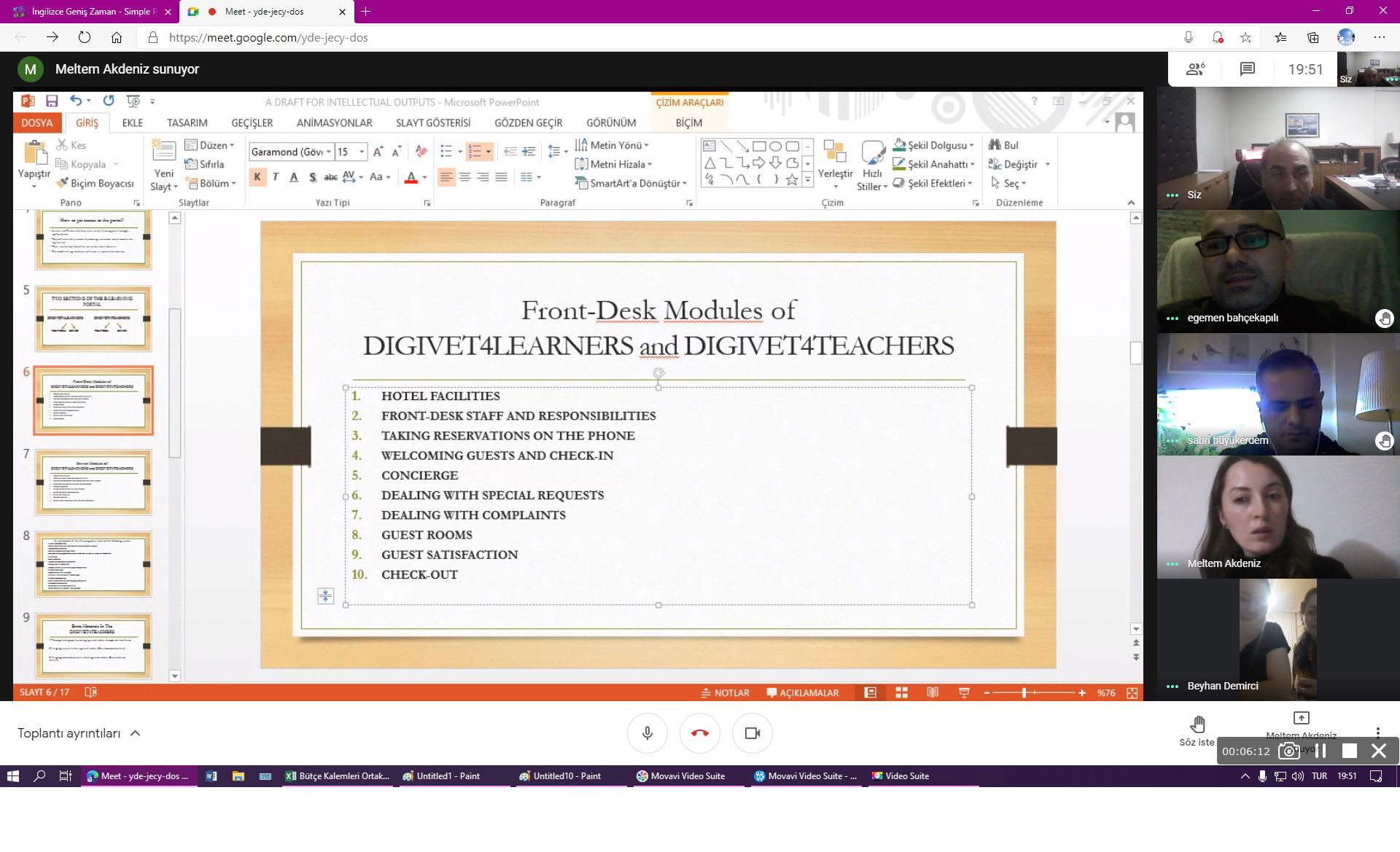Open the Meet three-dot options menu
Viewport: 1400px width, 852px height.
(x=1377, y=732)
